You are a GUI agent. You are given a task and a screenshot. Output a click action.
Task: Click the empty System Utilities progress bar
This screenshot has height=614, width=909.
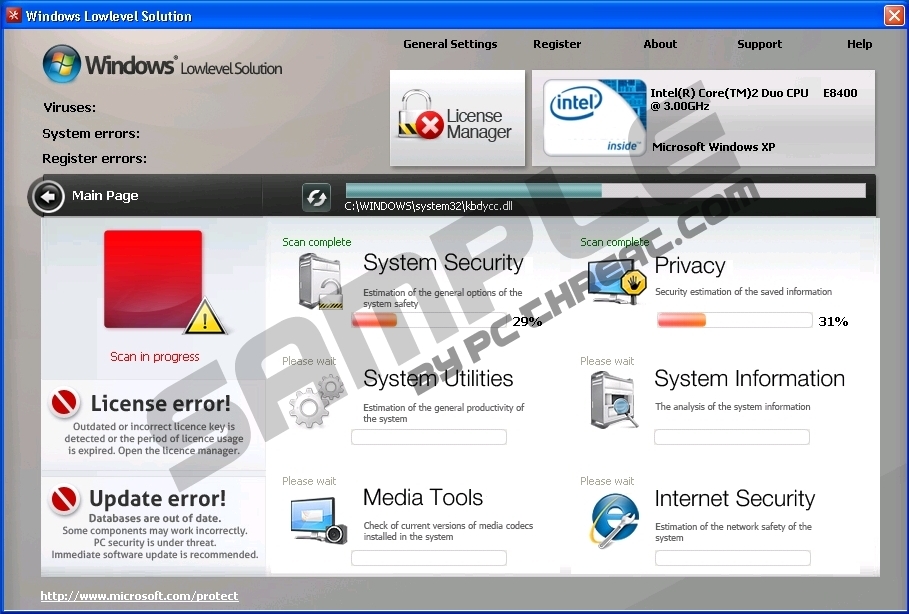(x=429, y=437)
